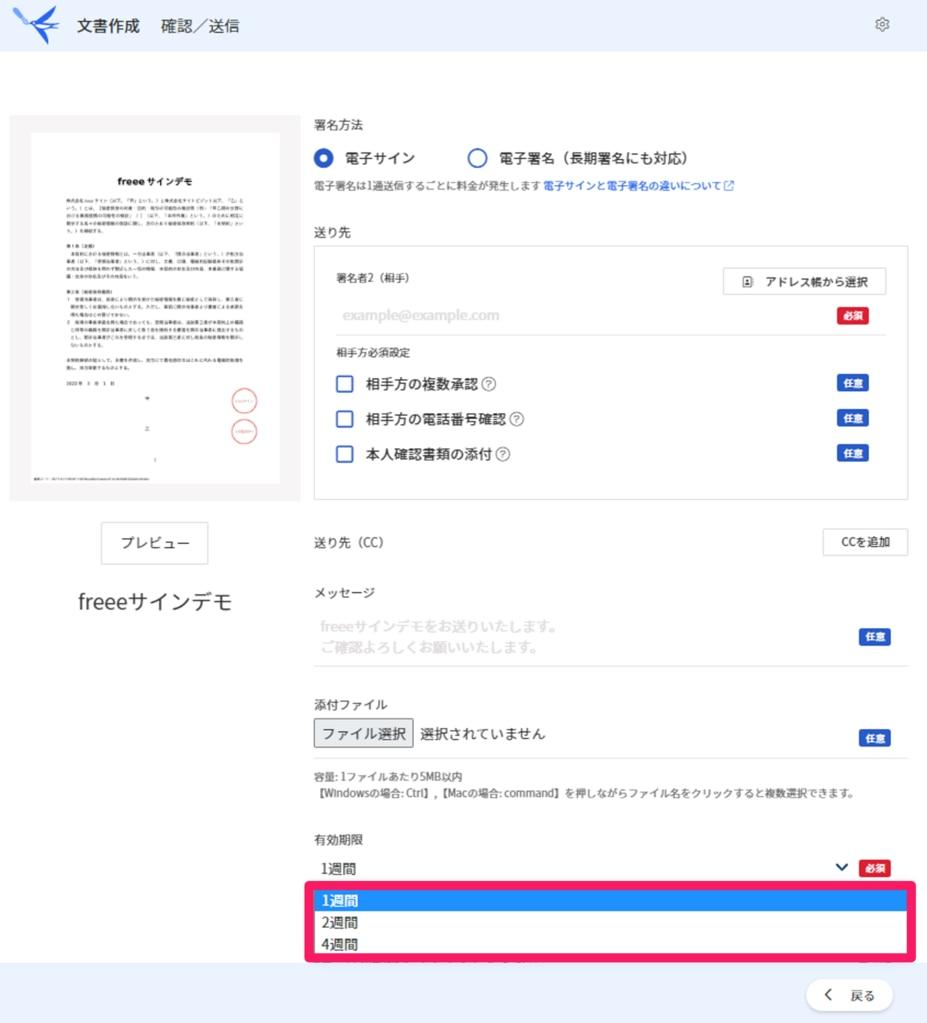Screen dimensions: 927x1023
Task: Enable 相手方の電話番号確認 checkbox
Action: tap(344, 420)
